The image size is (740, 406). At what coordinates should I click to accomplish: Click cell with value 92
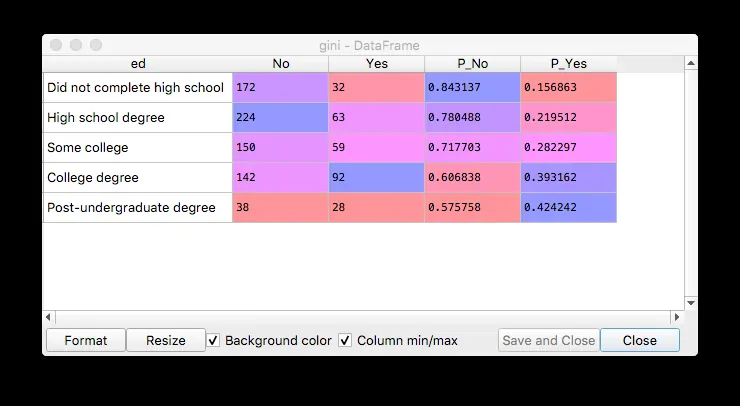(x=377, y=178)
